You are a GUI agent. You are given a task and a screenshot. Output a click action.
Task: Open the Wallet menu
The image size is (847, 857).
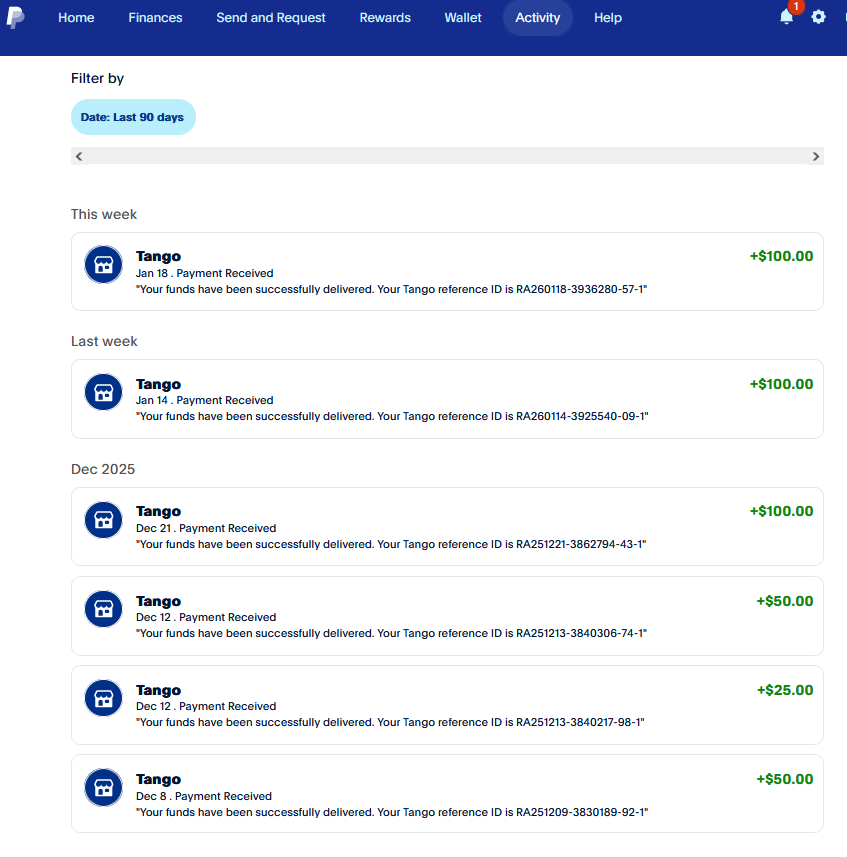pos(462,17)
